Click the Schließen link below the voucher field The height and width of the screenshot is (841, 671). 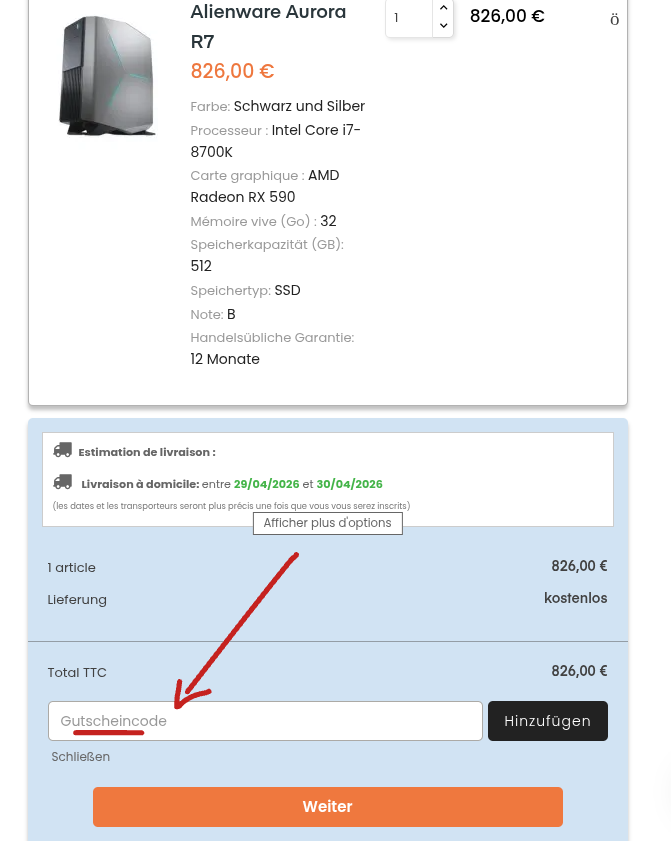point(80,757)
